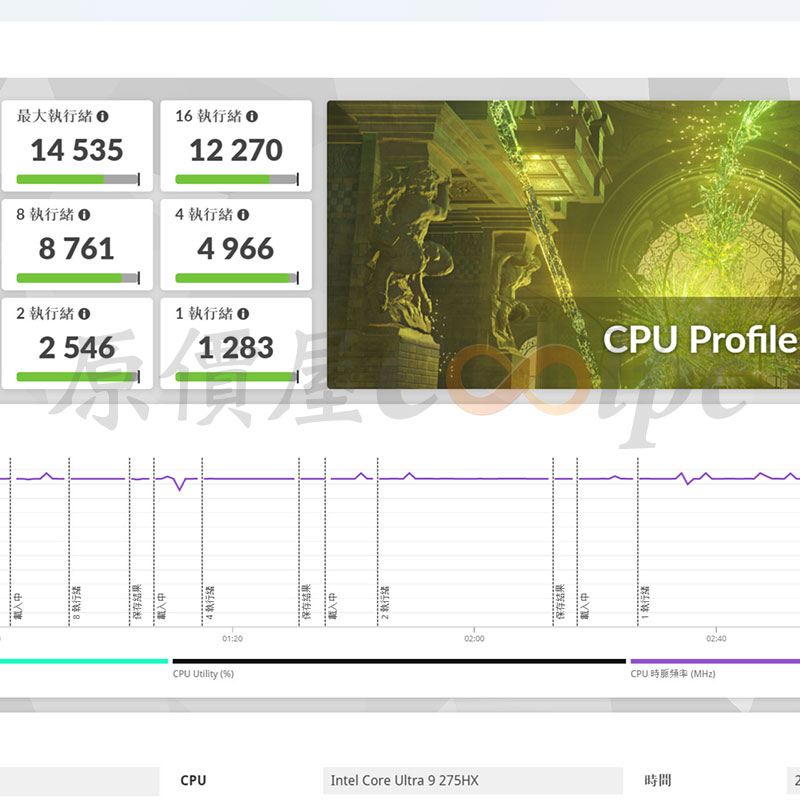The width and height of the screenshot is (800, 800).
Task: Click the 2 執行緒 timeline marker
Action: (x=385, y=602)
